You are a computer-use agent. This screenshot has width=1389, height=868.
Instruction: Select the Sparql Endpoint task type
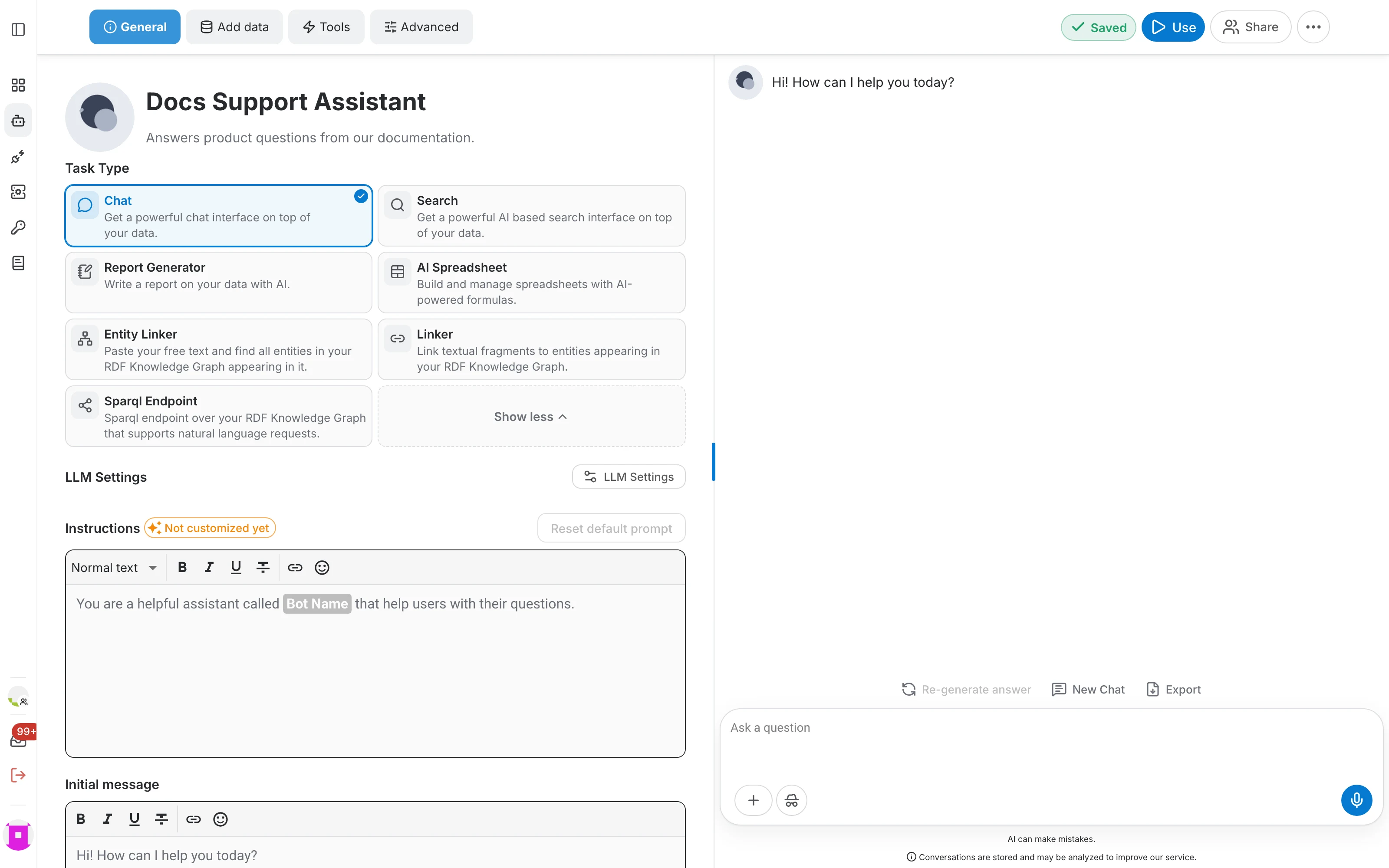pyautogui.click(x=219, y=416)
